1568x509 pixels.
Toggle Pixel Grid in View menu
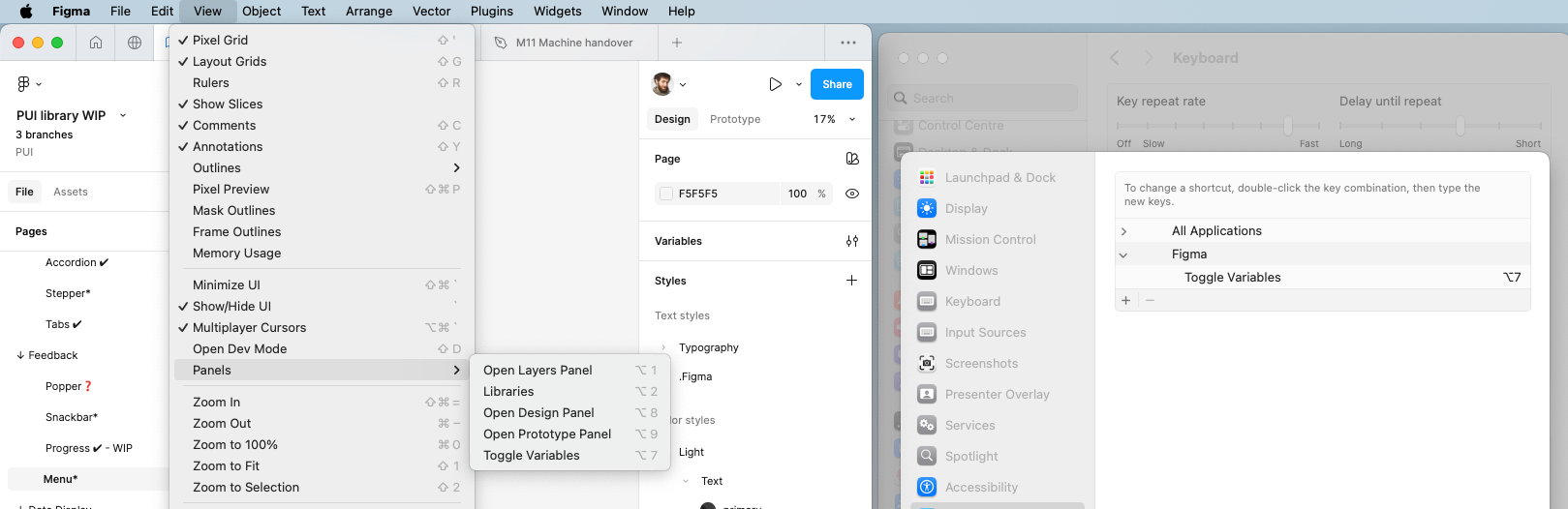point(321,40)
